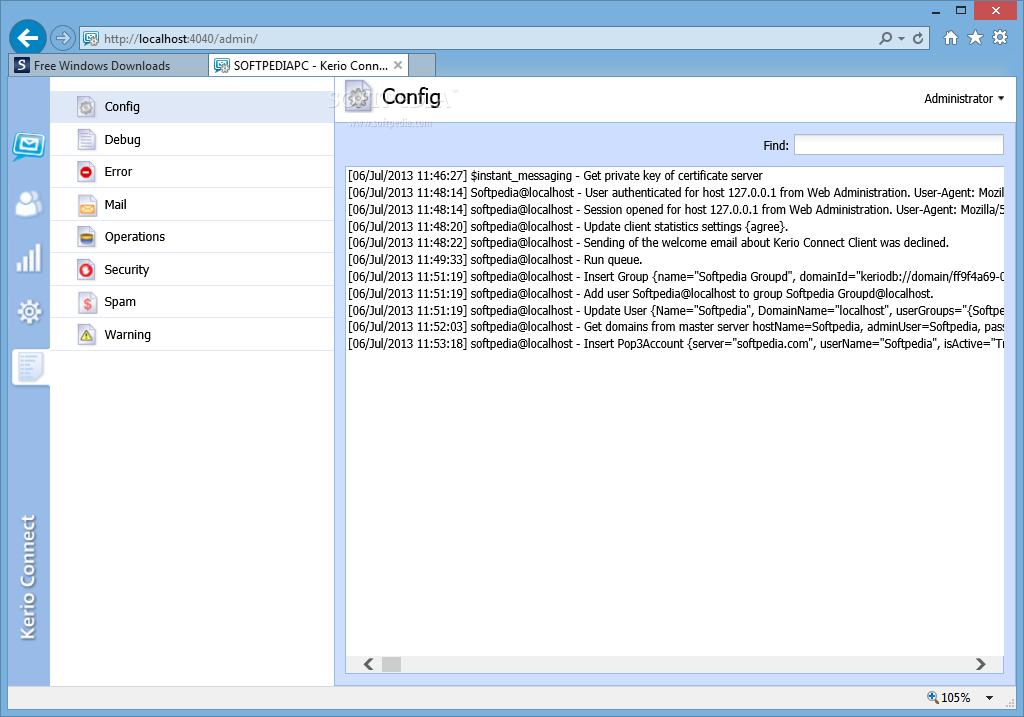Open browser Tools gear icon
The image size is (1024, 717).
pyautogui.click(x=1000, y=38)
